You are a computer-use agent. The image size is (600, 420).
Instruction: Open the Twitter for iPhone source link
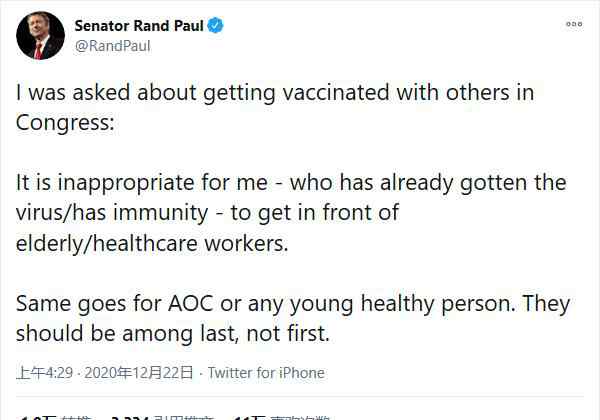click(x=266, y=373)
